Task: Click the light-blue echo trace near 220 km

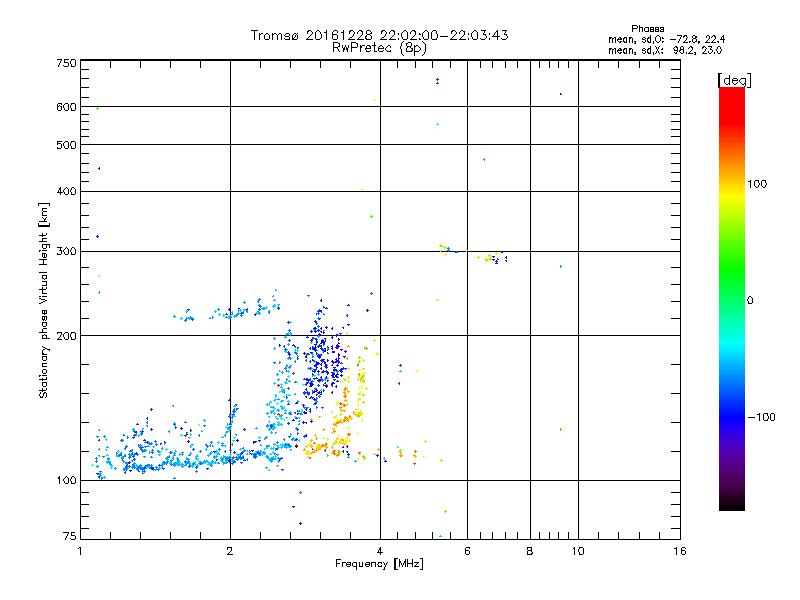Action: click(x=227, y=309)
